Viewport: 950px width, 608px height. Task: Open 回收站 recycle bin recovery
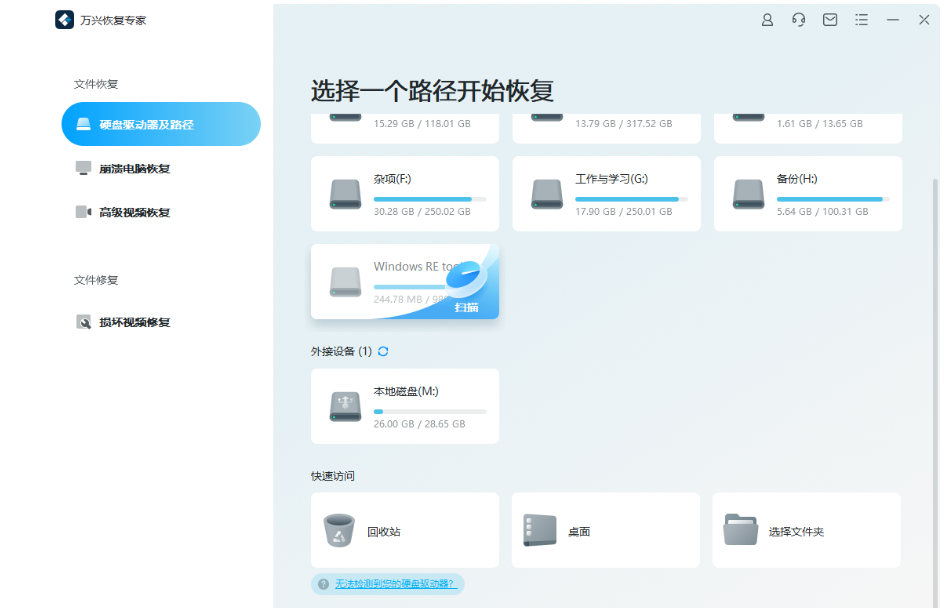[404, 530]
